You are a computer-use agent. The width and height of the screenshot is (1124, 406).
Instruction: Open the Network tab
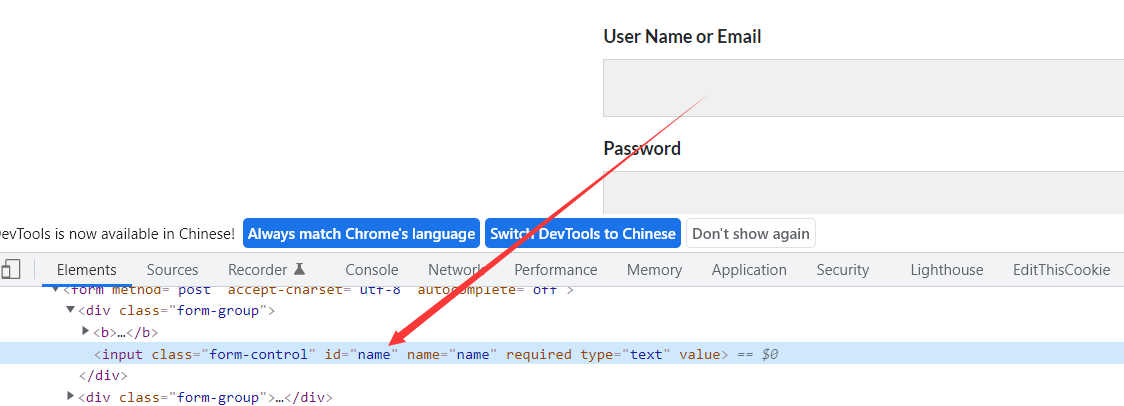(456, 270)
